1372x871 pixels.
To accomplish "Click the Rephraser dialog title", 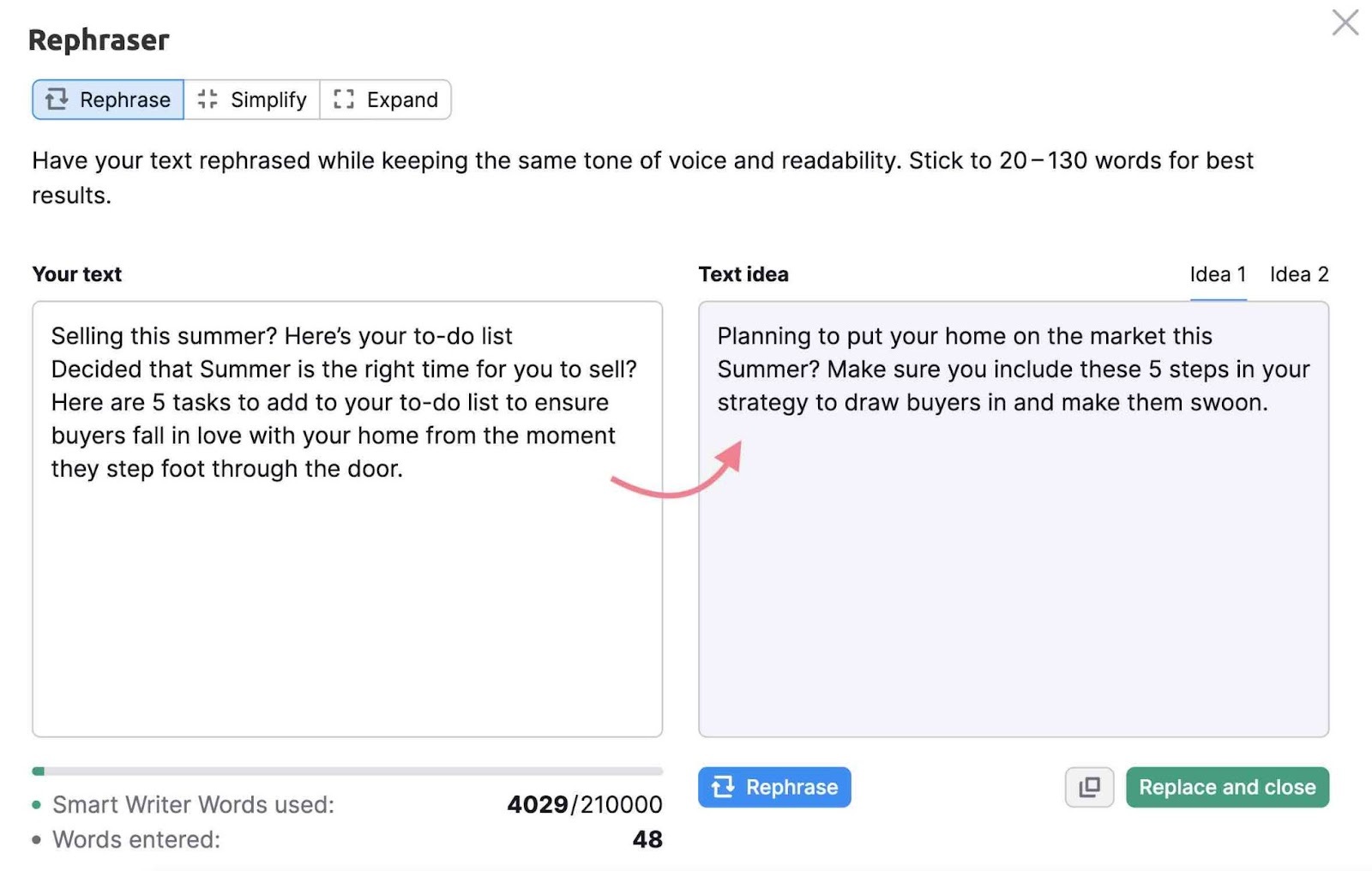I will click(99, 40).
